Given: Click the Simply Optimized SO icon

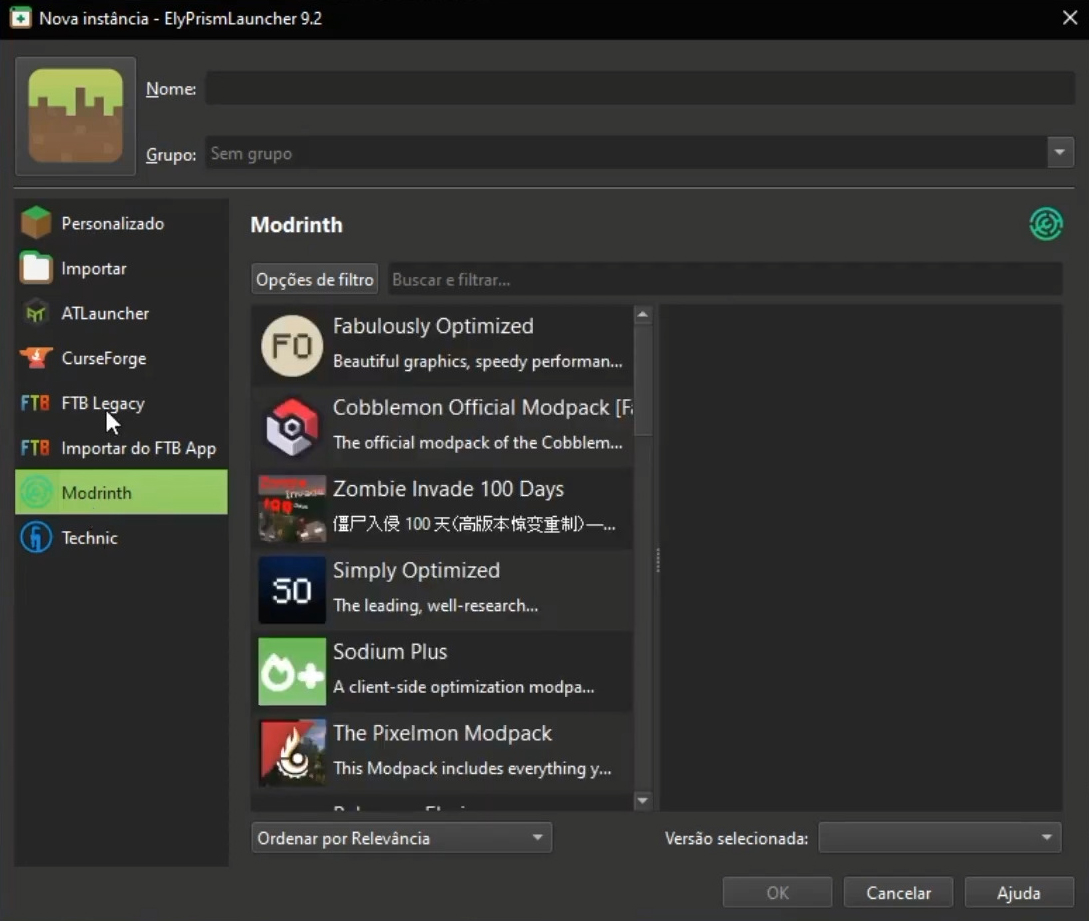Looking at the screenshot, I should (292, 590).
